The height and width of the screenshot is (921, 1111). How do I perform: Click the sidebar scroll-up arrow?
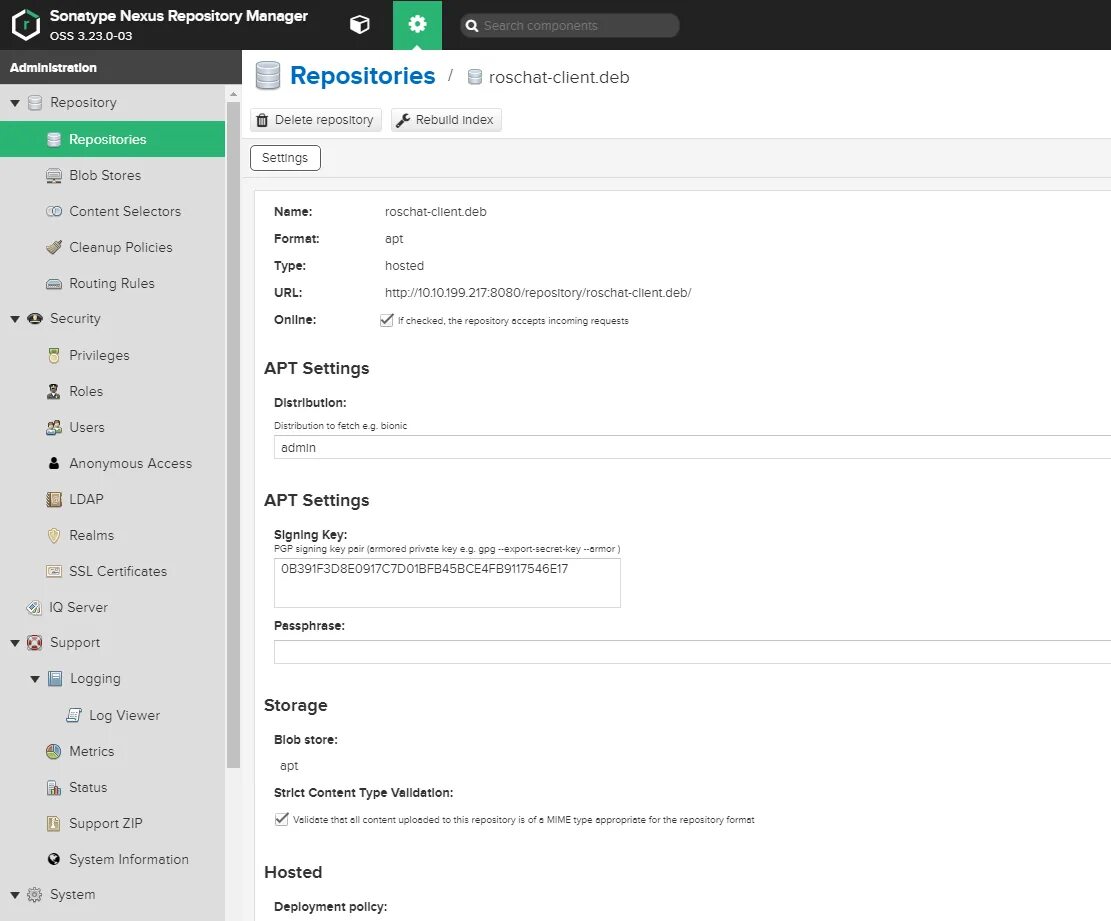coord(233,94)
